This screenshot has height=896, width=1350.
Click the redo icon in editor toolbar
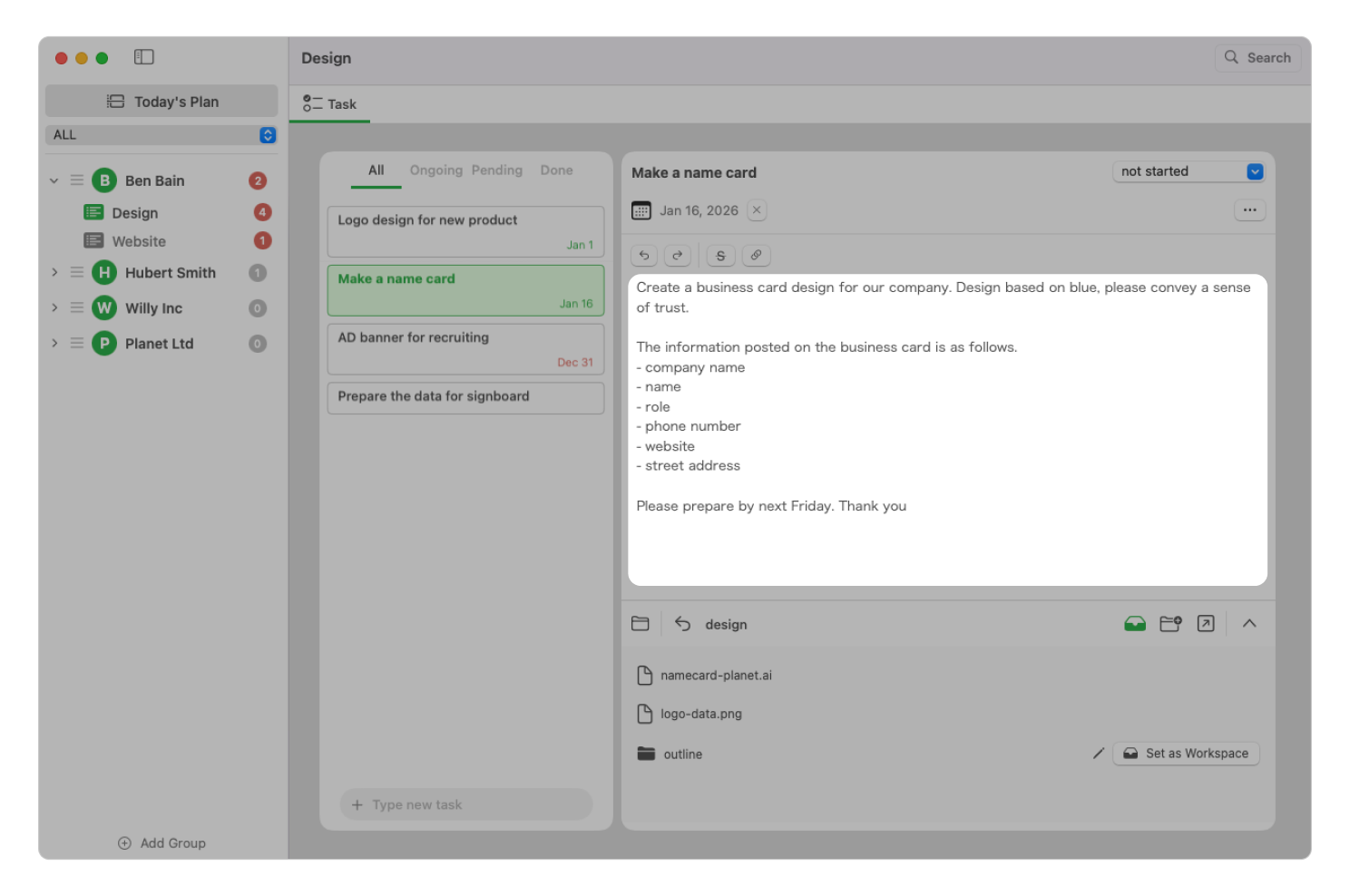coord(678,256)
